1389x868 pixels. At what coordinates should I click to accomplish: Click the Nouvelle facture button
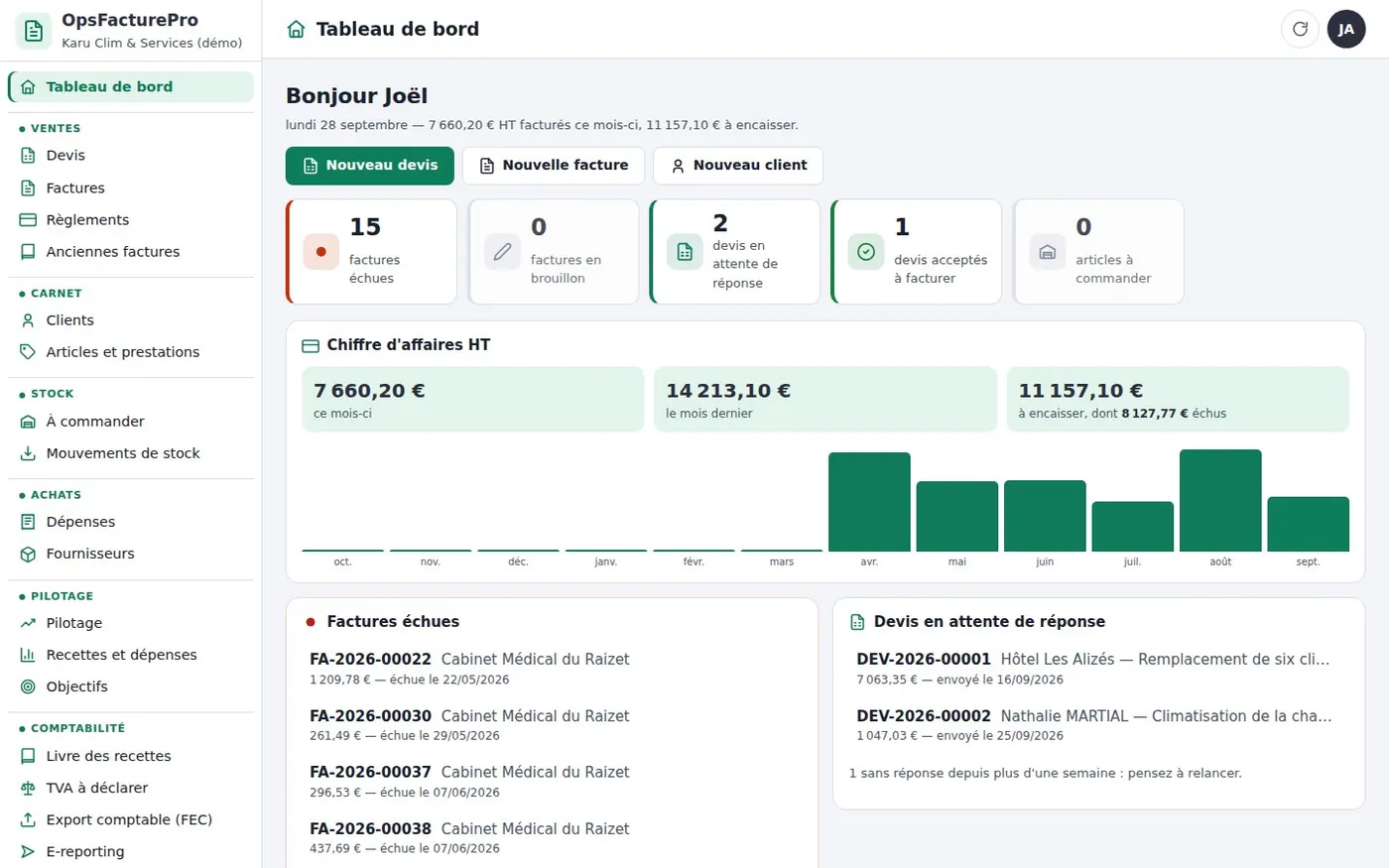tap(554, 166)
